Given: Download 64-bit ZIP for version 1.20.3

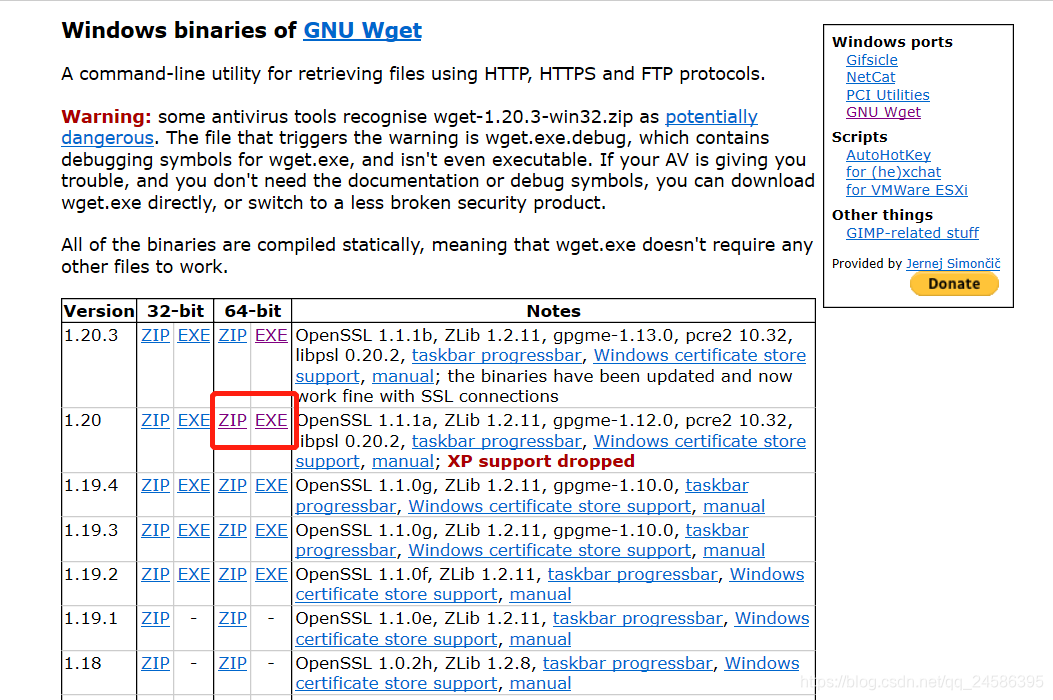Looking at the screenshot, I should pos(232,335).
